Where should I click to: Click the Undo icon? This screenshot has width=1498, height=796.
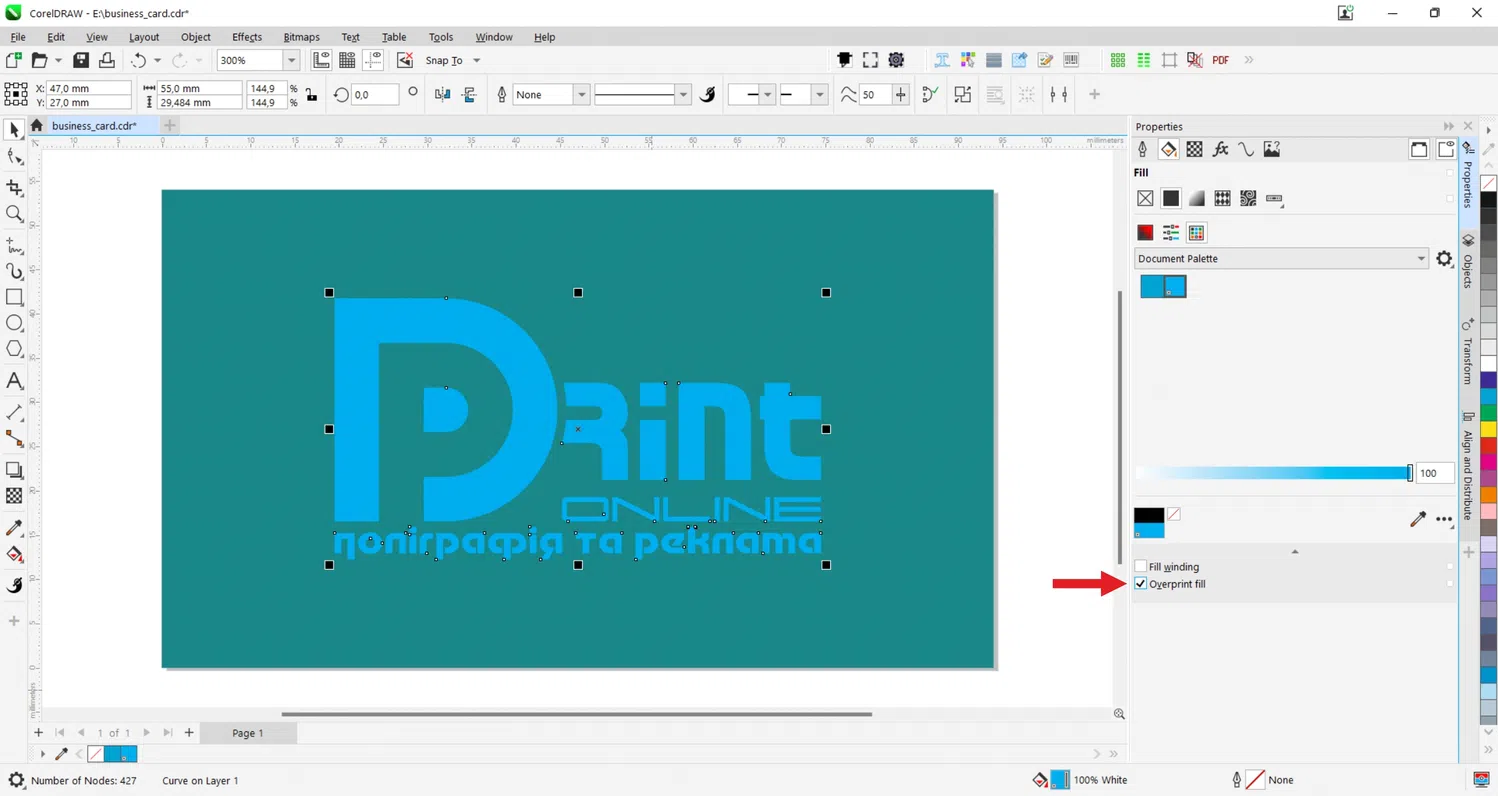tap(138, 60)
